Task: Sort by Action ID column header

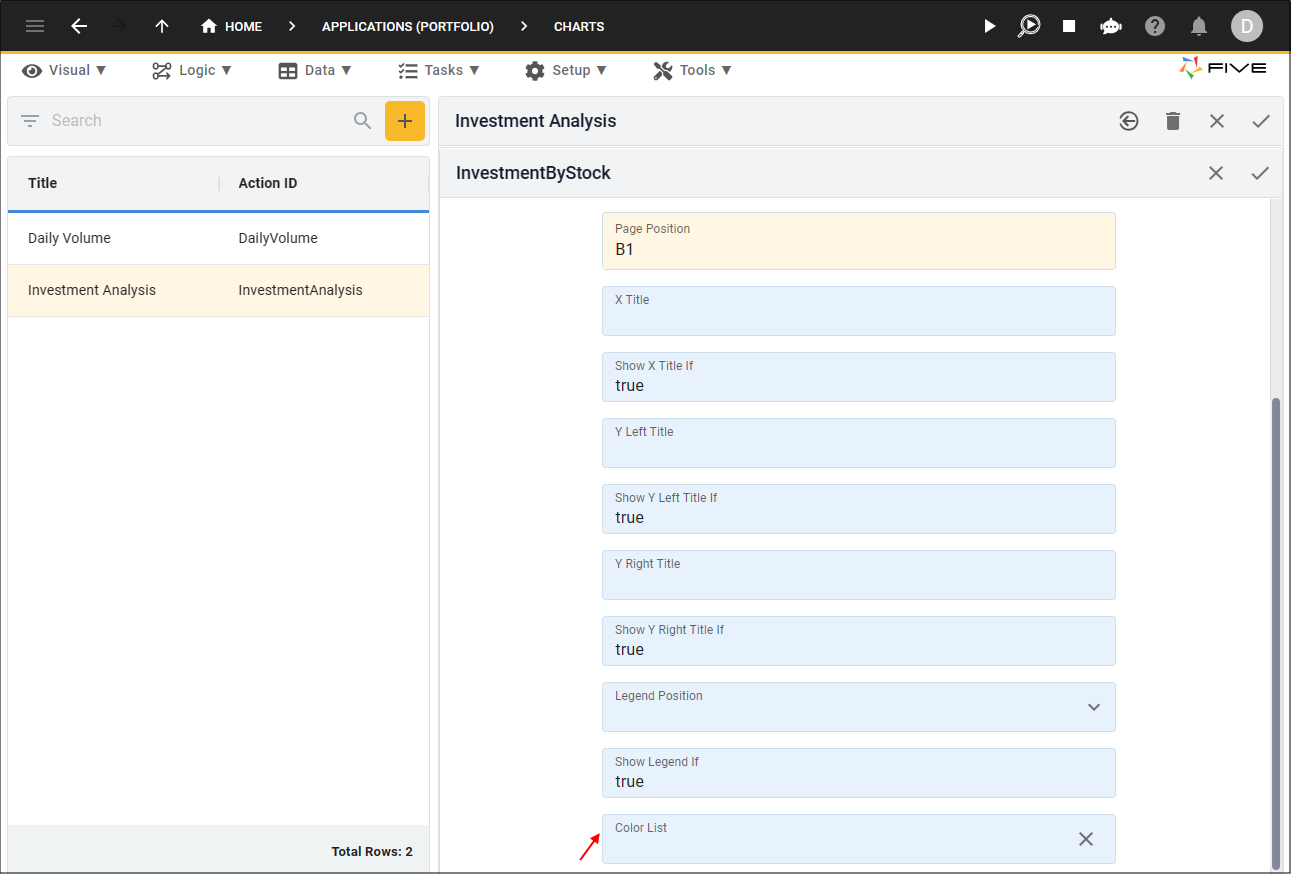Action: point(268,183)
